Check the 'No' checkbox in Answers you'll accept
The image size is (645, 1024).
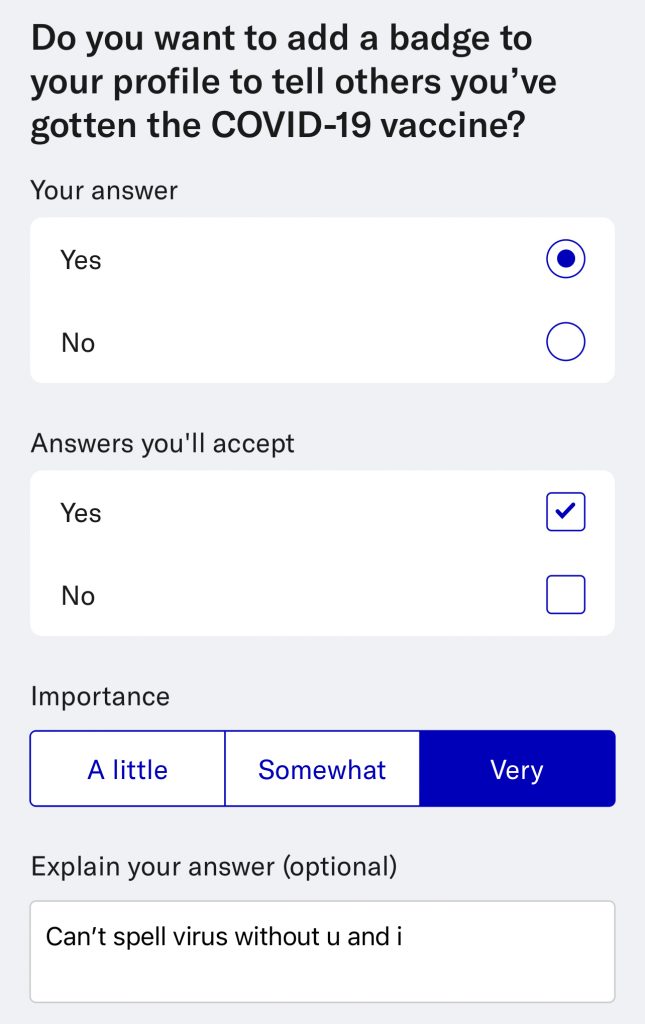coord(565,596)
